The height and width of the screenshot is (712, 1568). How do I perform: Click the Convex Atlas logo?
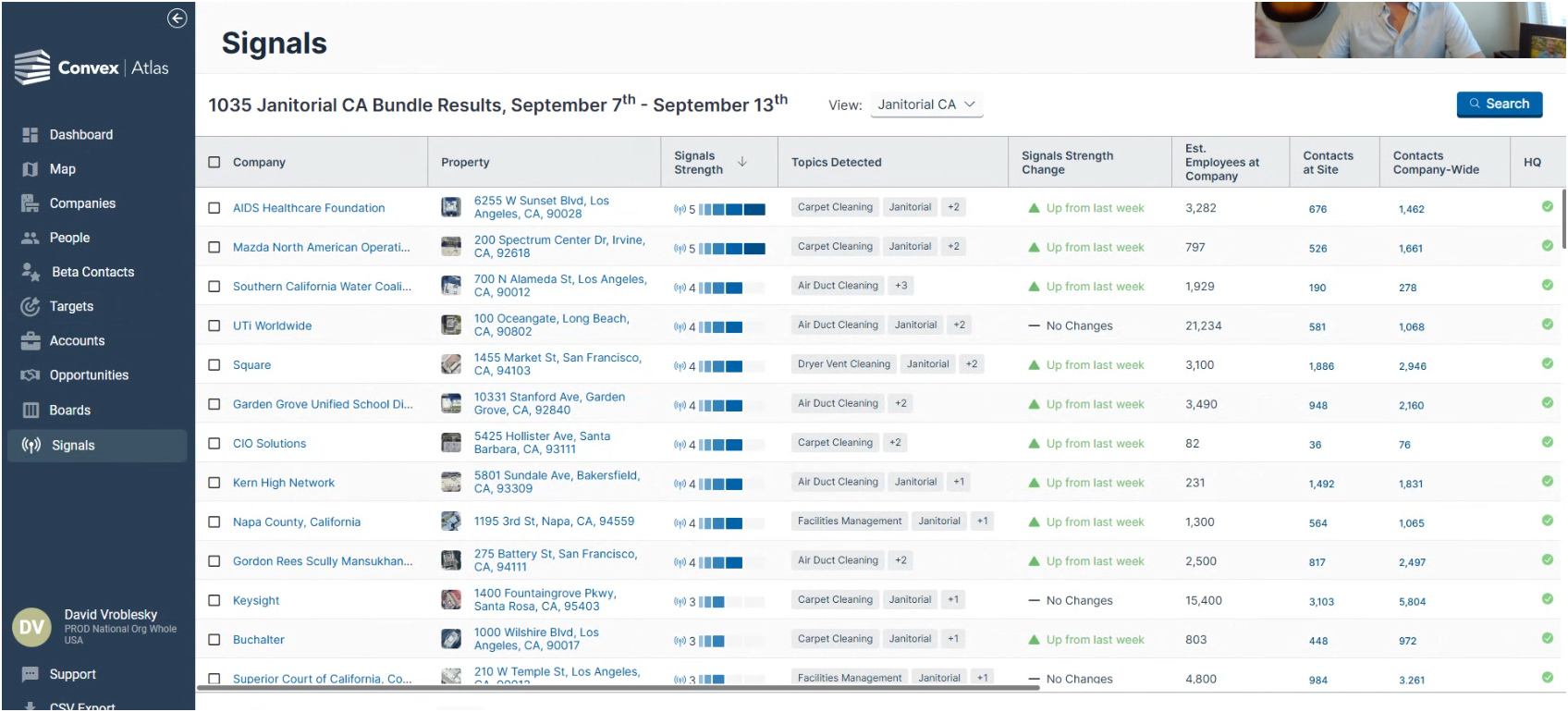[x=92, y=68]
